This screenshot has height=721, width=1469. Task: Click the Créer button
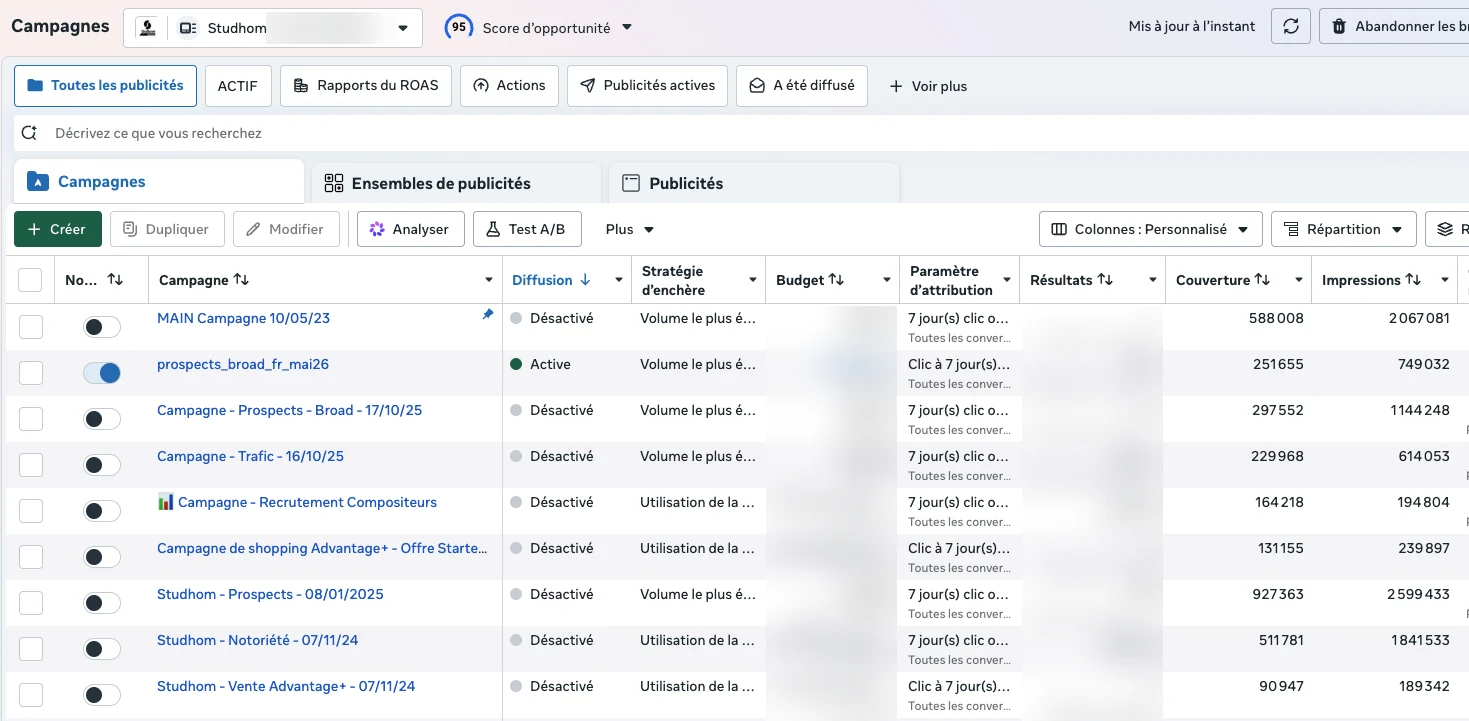pos(57,229)
